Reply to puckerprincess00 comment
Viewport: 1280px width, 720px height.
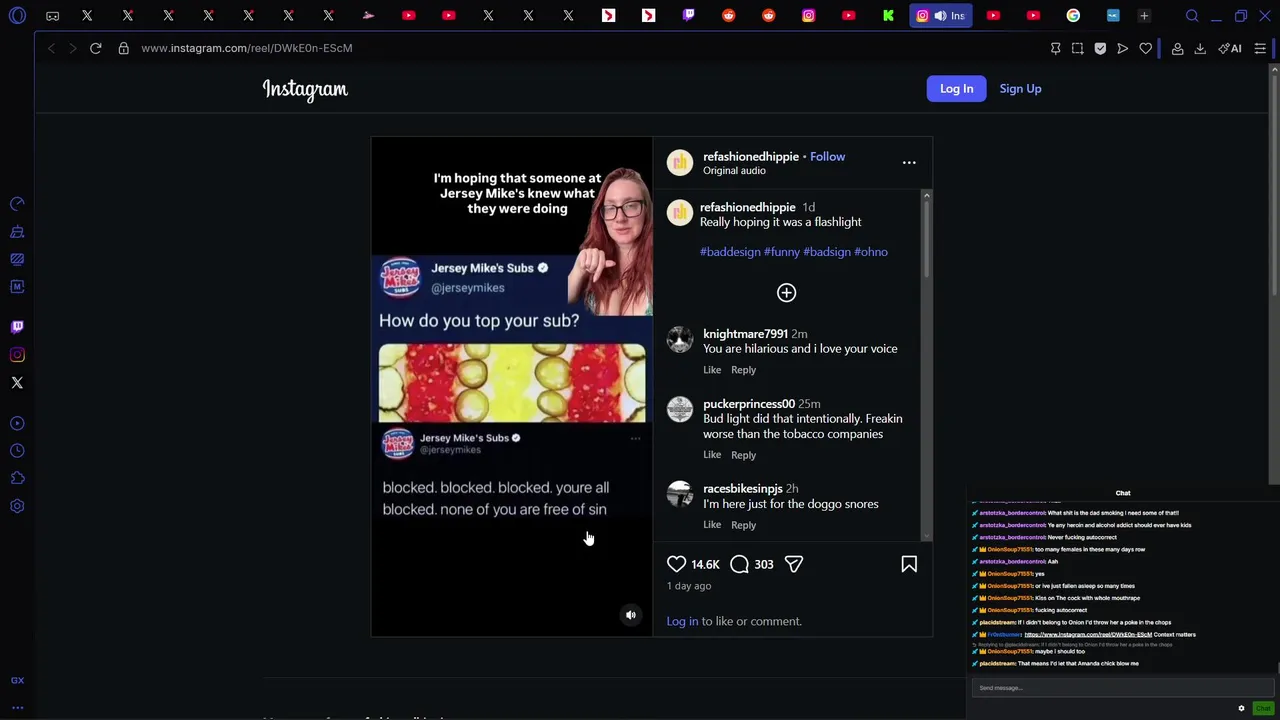[x=743, y=455]
